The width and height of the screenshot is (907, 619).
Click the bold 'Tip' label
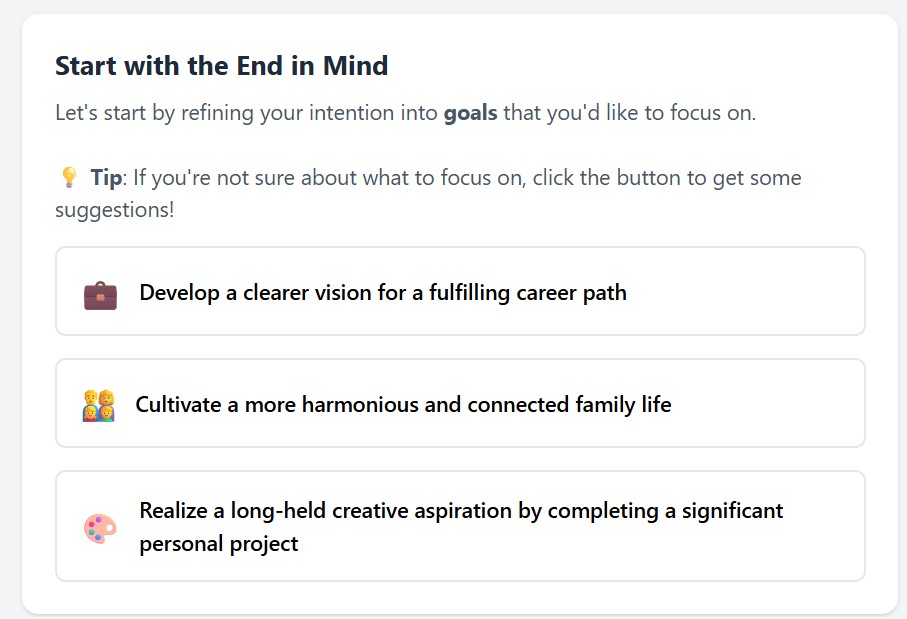point(105,178)
